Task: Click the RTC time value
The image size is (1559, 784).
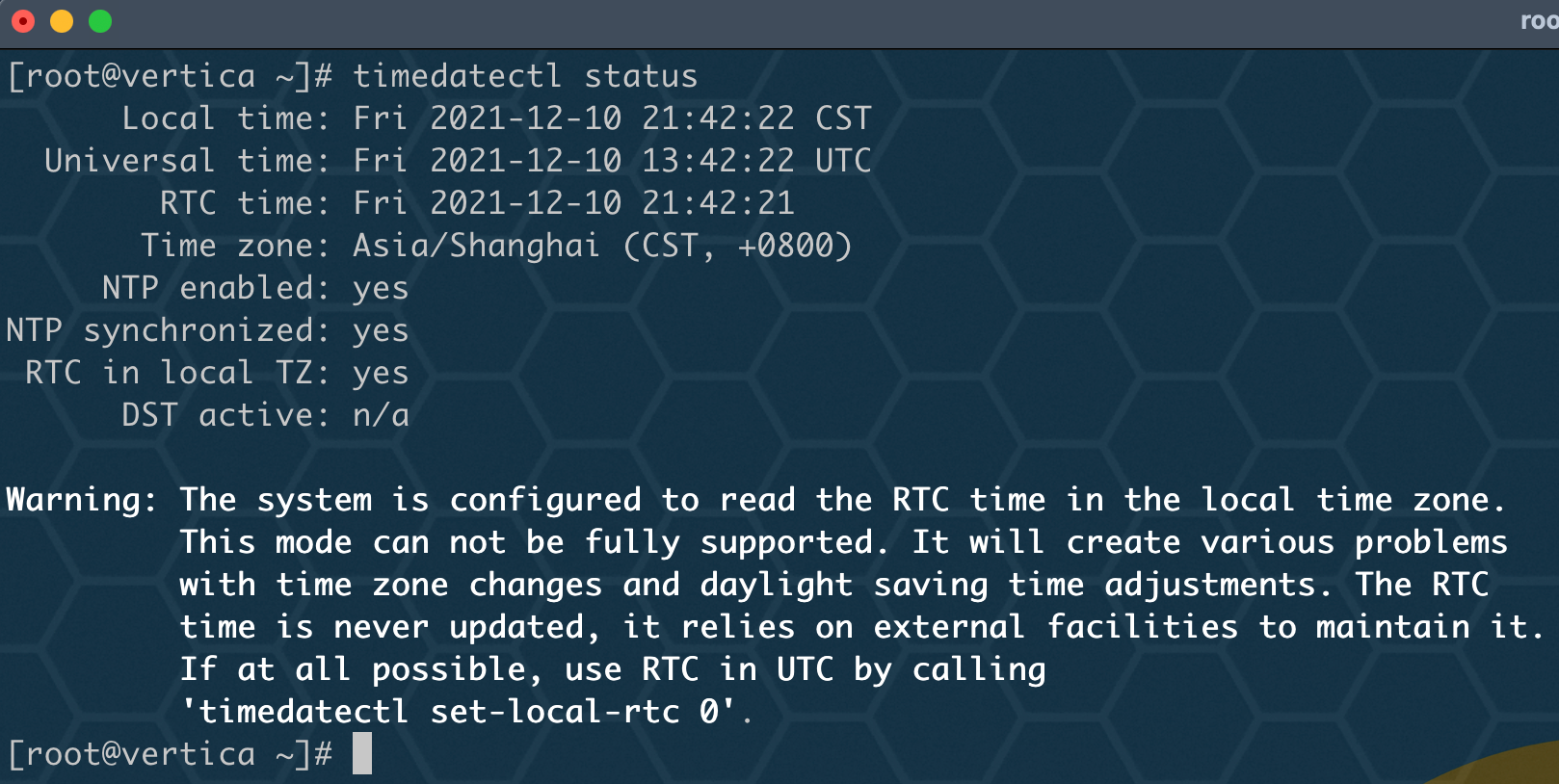Action: click(573, 203)
